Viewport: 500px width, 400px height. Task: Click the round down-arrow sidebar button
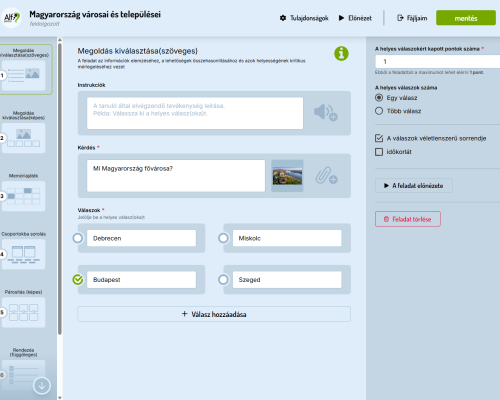pyautogui.click(x=42, y=386)
